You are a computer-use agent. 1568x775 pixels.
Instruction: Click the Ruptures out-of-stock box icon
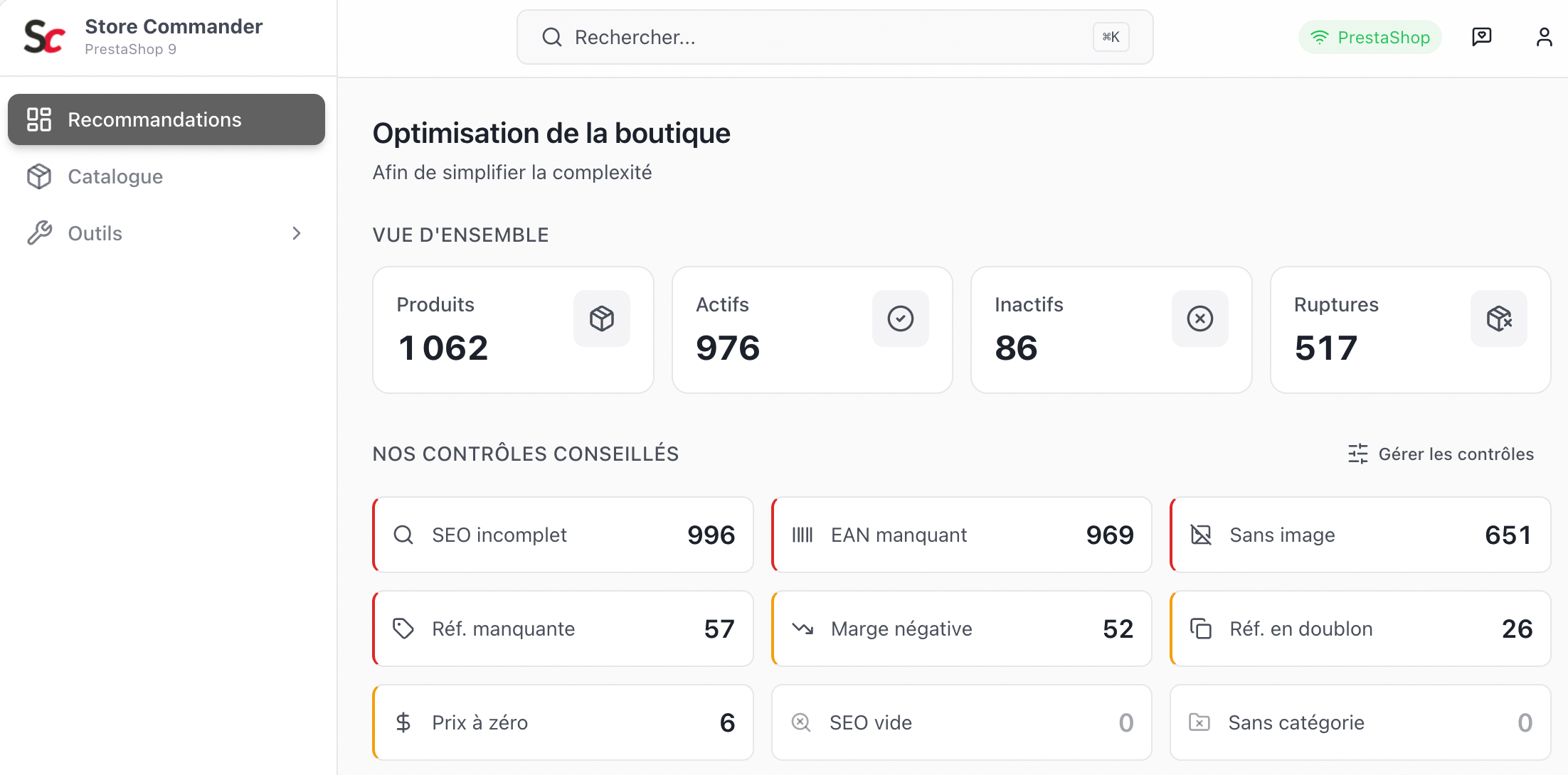pos(1499,319)
